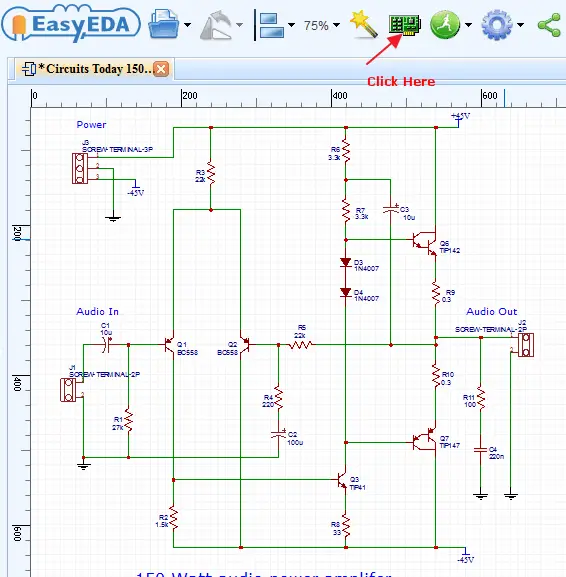Select resistor R8 33

(346, 525)
